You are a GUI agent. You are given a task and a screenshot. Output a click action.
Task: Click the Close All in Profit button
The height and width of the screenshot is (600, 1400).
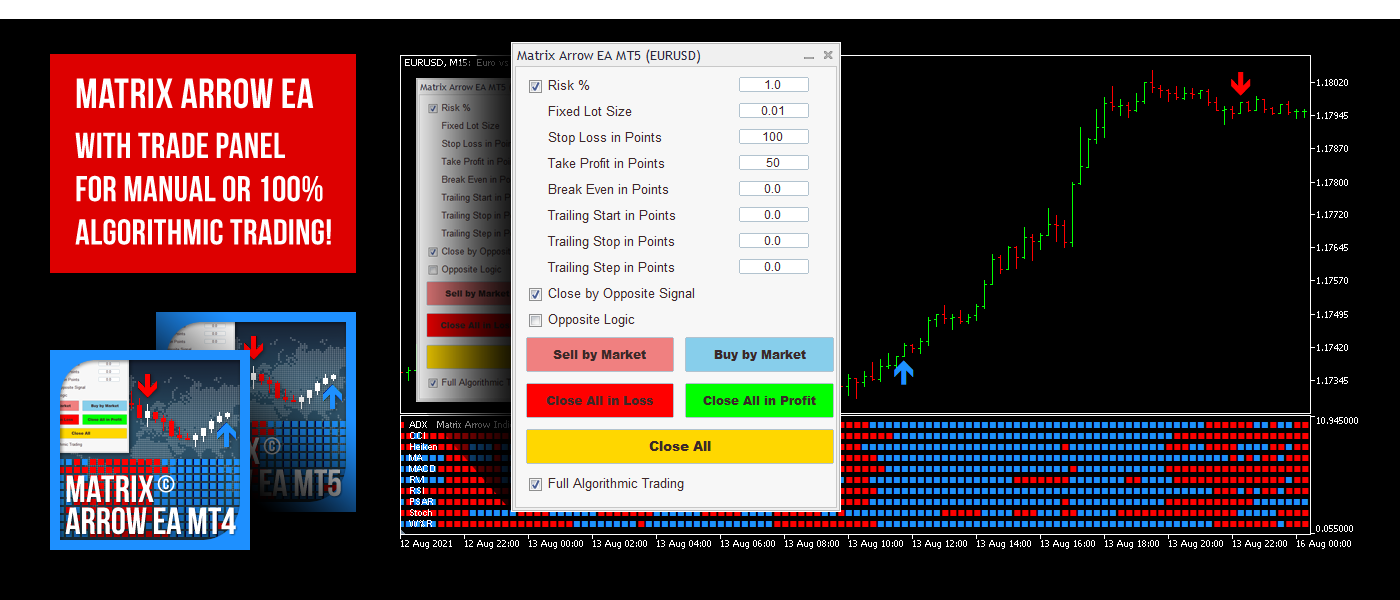point(759,400)
